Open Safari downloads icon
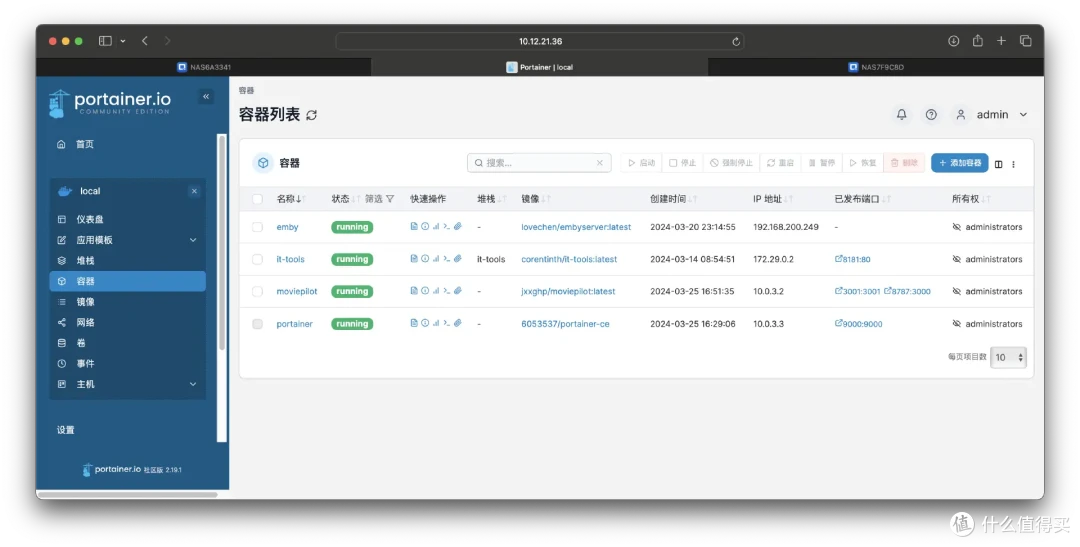1080x547 pixels. tap(953, 41)
